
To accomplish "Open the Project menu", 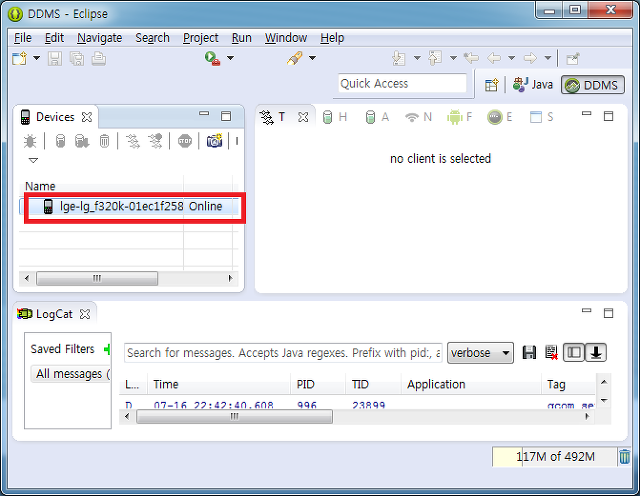I will click(200, 38).
